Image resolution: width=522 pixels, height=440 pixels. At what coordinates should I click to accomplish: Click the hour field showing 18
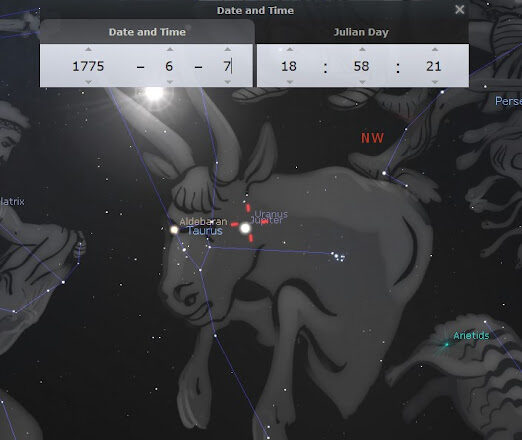pos(289,66)
